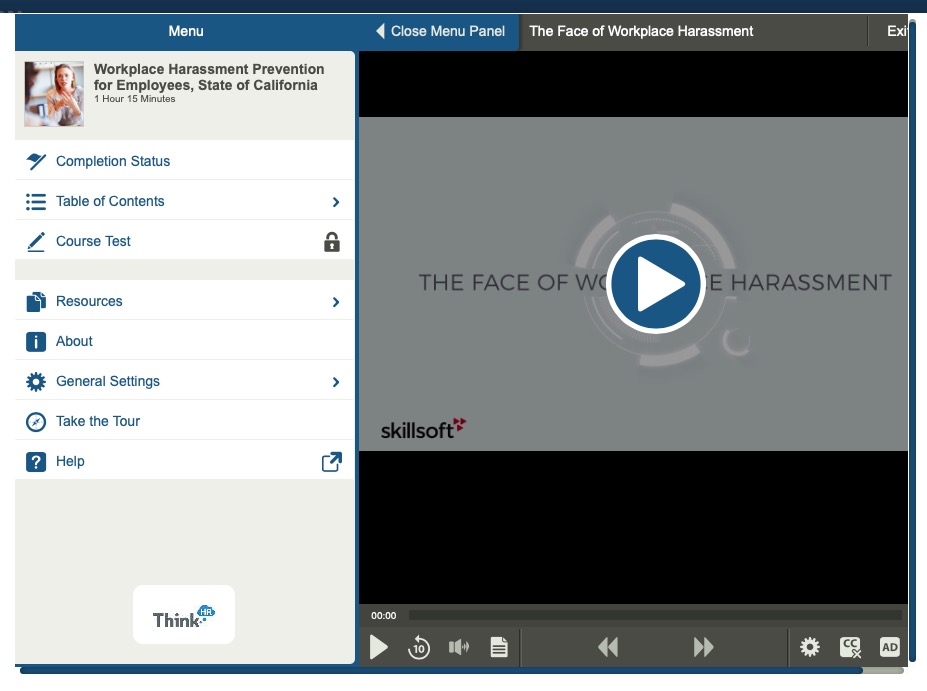This screenshot has width=927, height=691.
Task: Click the volume speaker icon
Action: click(458, 647)
